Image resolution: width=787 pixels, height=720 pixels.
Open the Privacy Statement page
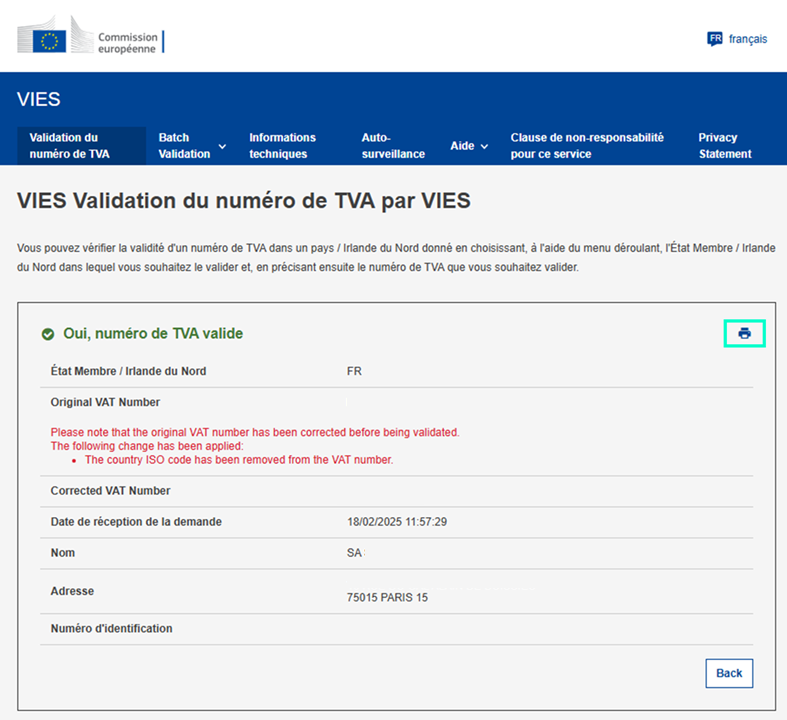[724, 146]
